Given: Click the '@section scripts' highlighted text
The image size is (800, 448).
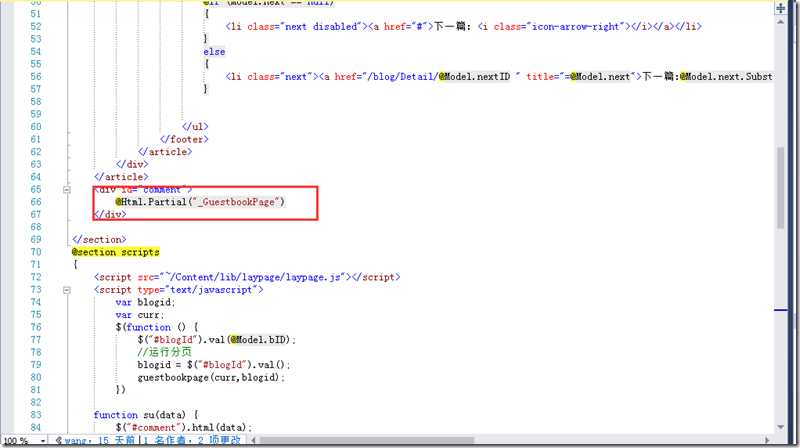Looking at the screenshot, I should click(115, 252).
